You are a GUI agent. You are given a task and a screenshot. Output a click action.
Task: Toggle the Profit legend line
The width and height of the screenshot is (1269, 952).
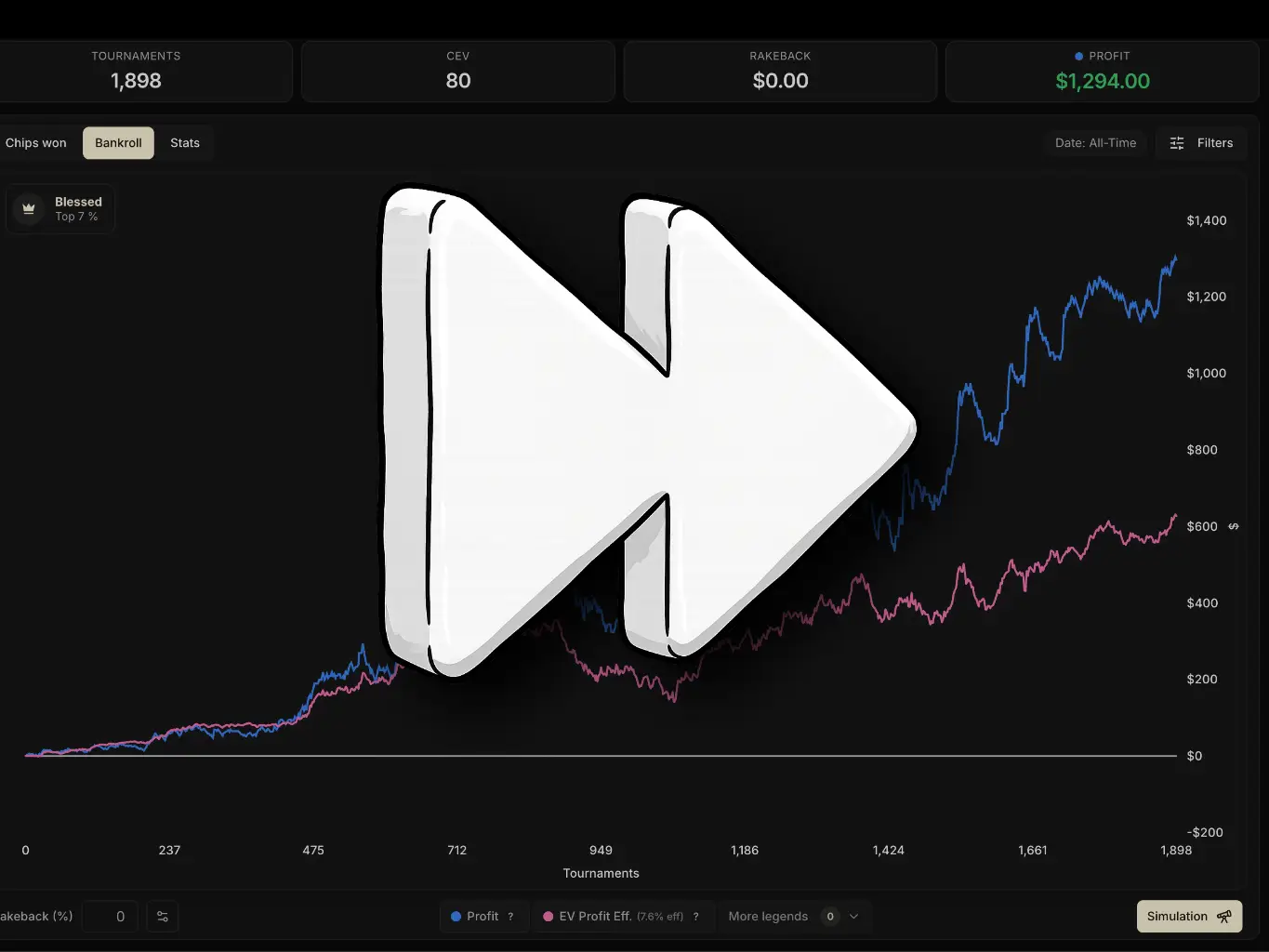(475, 917)
